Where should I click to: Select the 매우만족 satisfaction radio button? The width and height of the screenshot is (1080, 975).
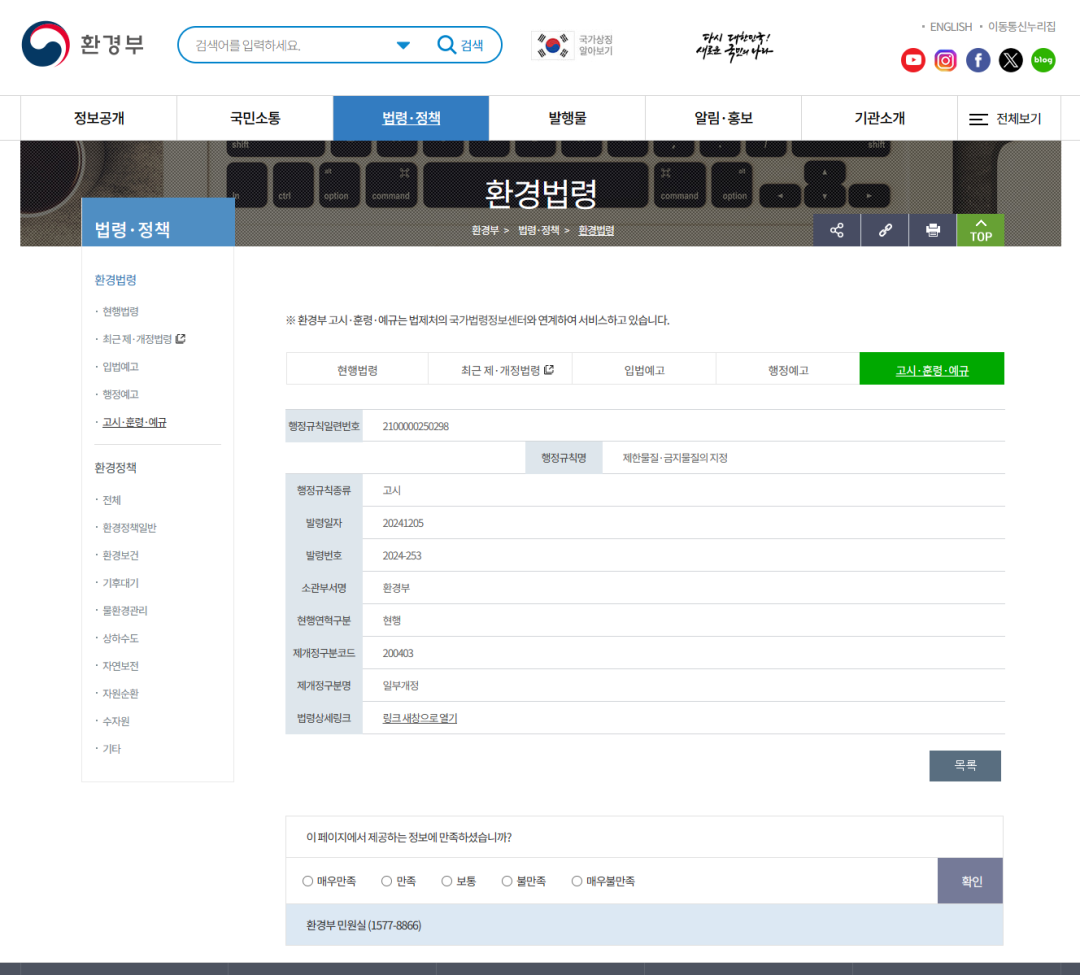307,881
